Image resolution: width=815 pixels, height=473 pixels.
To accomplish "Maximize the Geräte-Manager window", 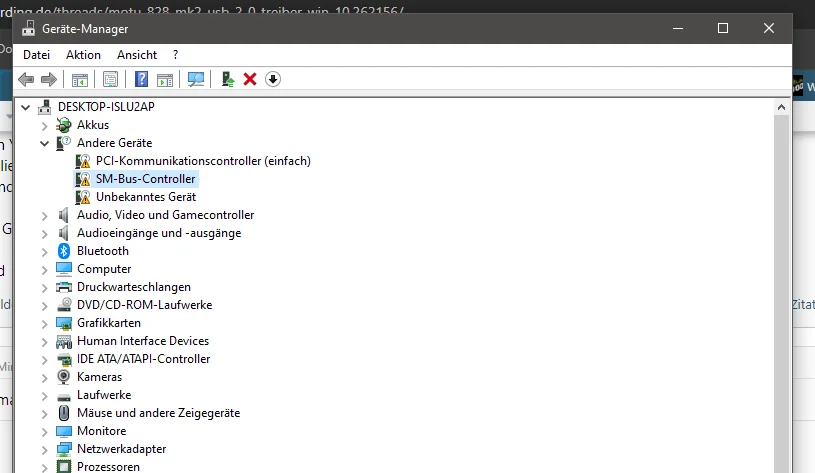I will (722, 28).
